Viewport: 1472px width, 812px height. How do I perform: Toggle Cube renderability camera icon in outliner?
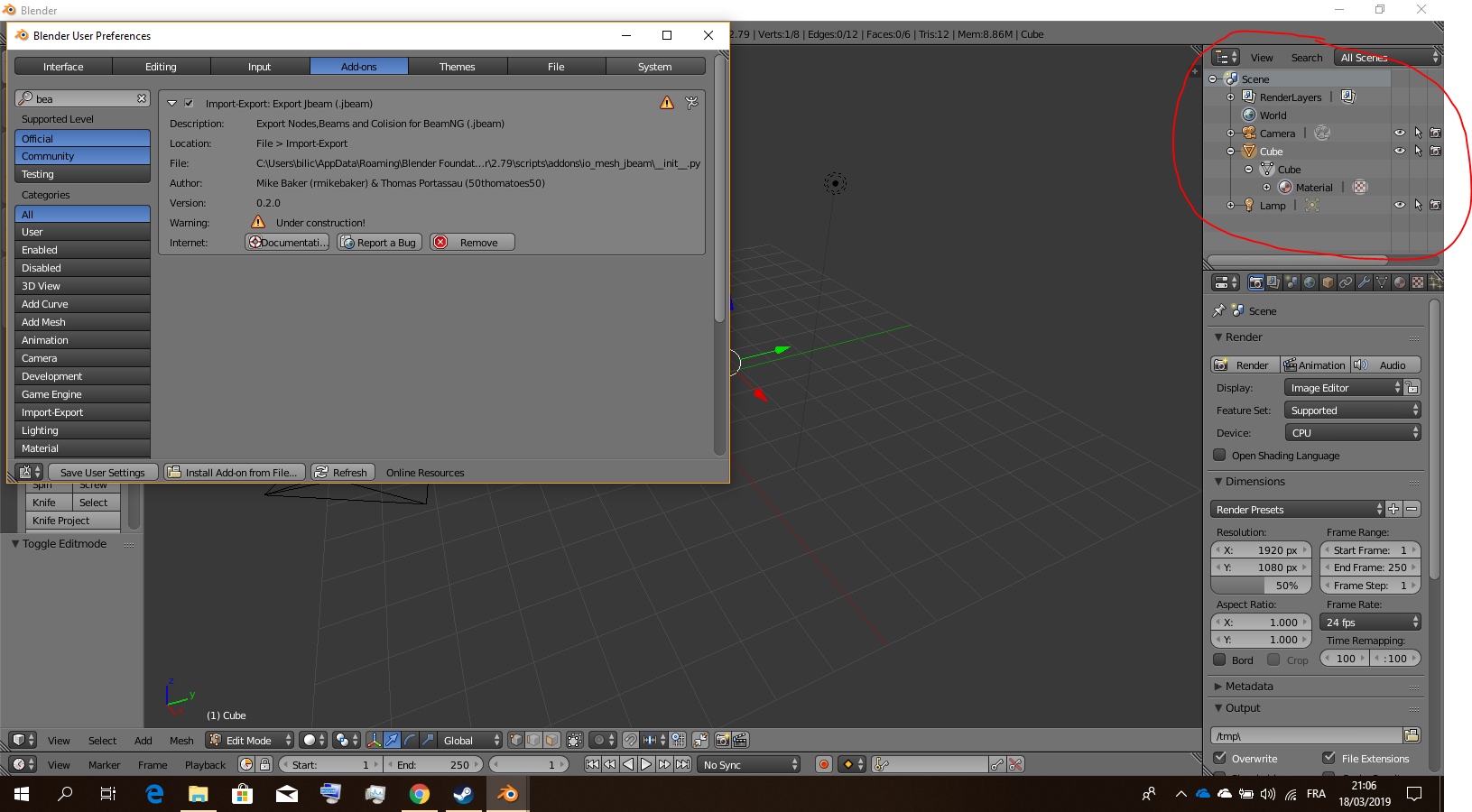point(1435,151)
